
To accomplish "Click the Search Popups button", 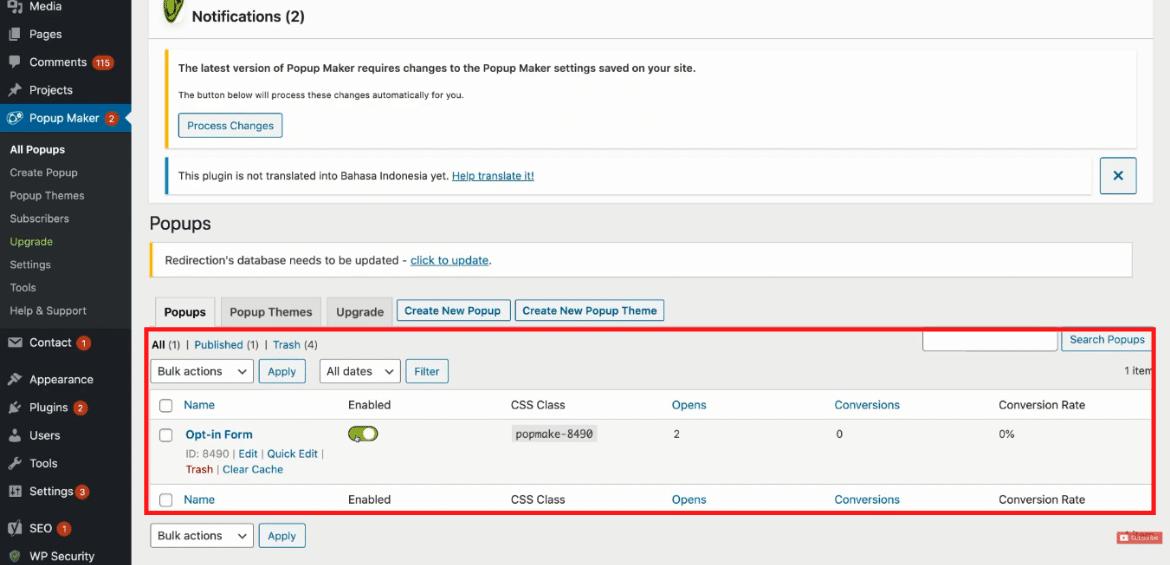I will coord(1107,340).
